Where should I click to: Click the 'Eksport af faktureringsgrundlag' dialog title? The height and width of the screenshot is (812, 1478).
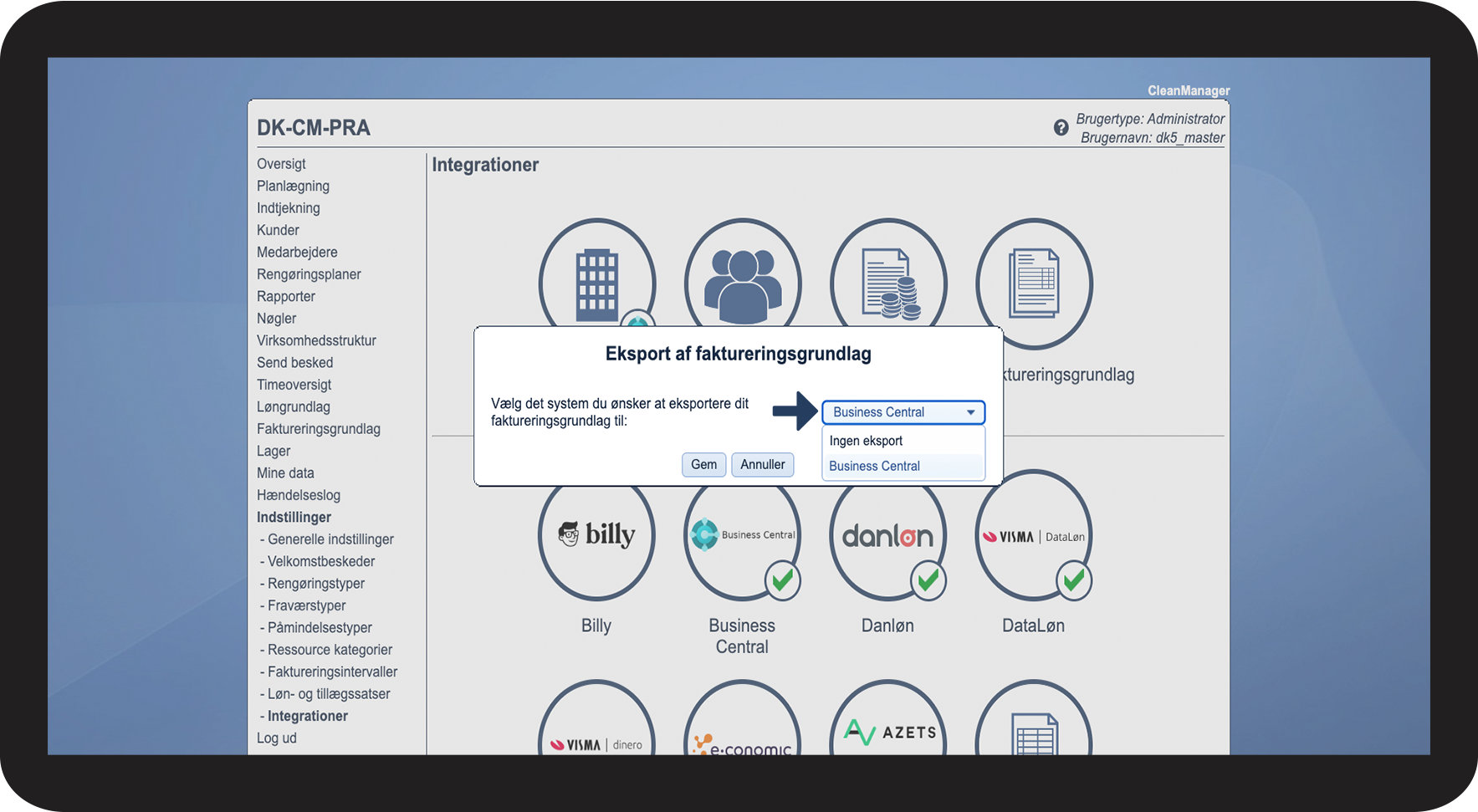[739, 354]
